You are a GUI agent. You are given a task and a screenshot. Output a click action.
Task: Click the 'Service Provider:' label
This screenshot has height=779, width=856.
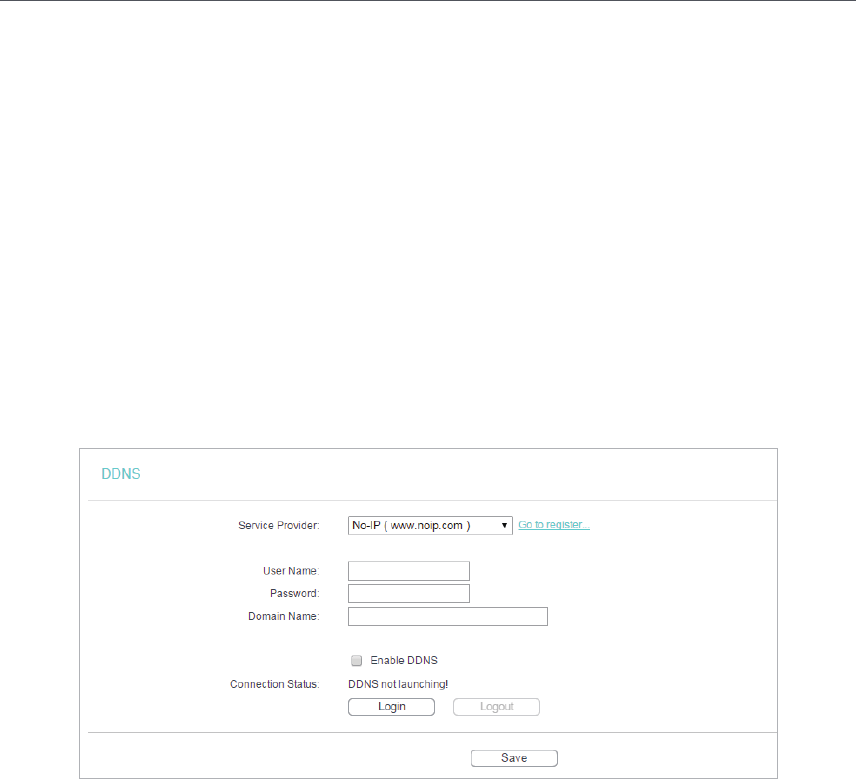click(278, 525)
